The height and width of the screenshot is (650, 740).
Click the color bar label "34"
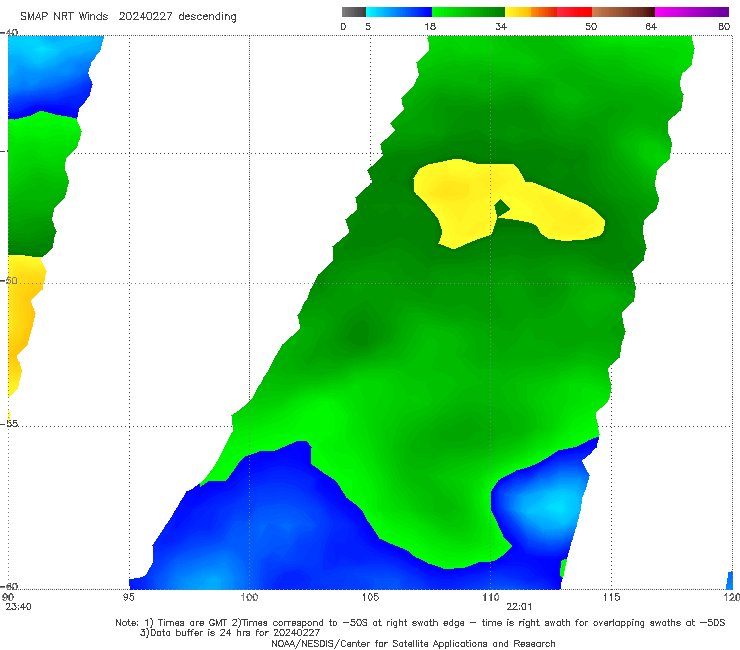501,26
